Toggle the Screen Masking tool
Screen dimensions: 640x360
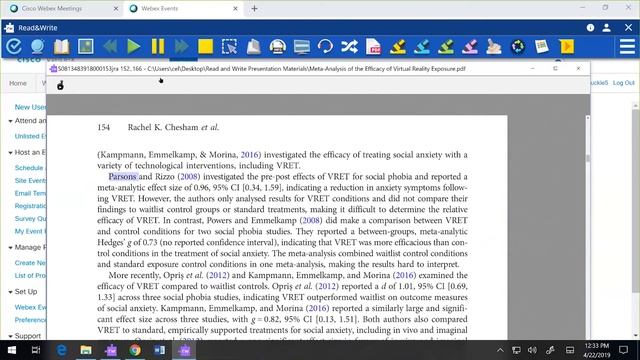coord(302,47)
